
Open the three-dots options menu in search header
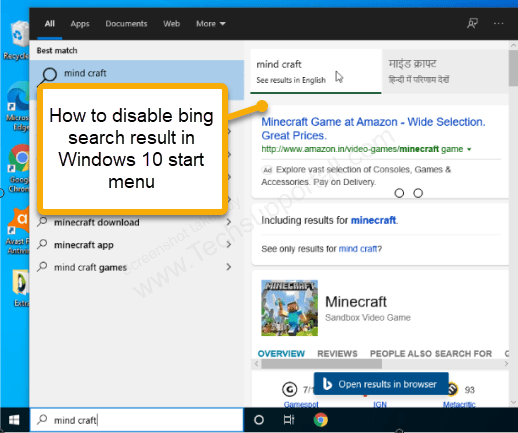[x=499, y=23]
